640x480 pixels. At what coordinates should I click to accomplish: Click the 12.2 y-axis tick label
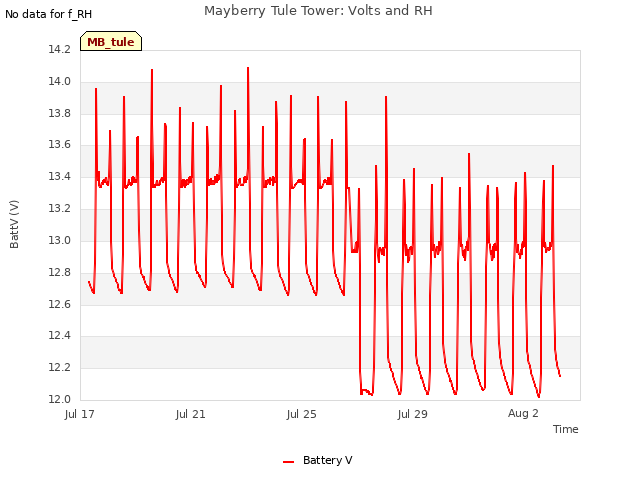point(60,367)
